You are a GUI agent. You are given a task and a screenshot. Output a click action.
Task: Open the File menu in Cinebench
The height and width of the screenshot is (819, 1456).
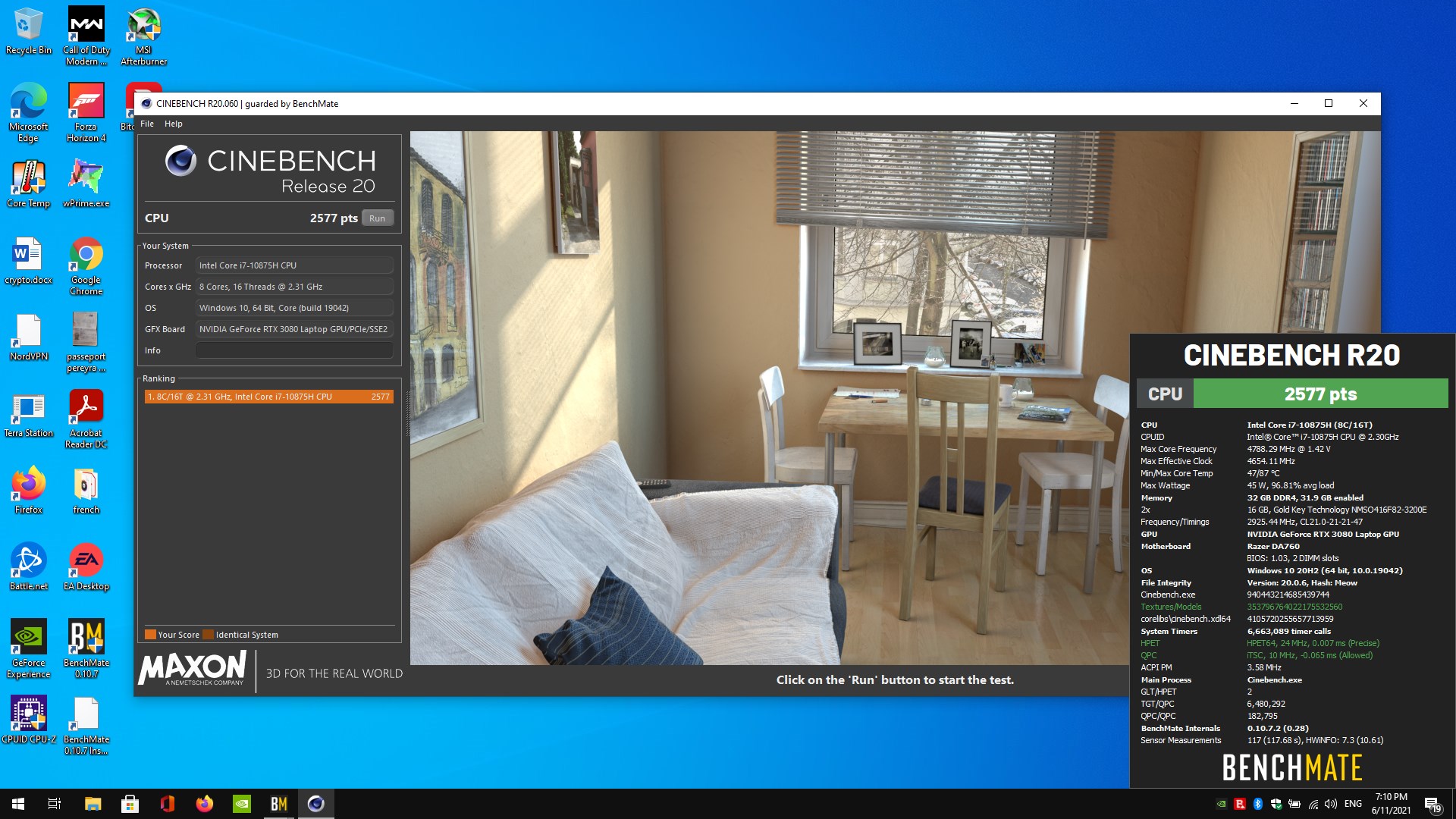click(147, 124)
